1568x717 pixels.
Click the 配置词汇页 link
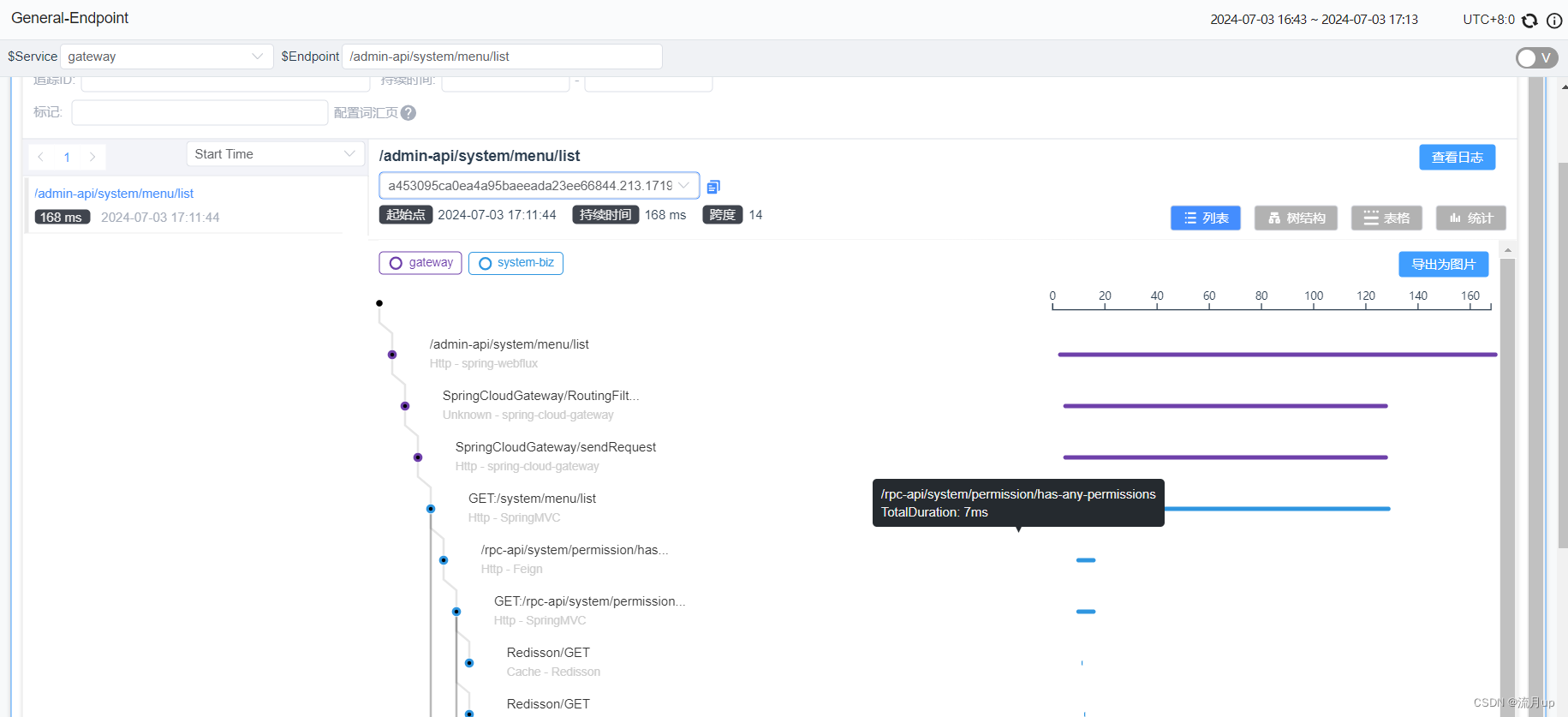pos(366,113)
